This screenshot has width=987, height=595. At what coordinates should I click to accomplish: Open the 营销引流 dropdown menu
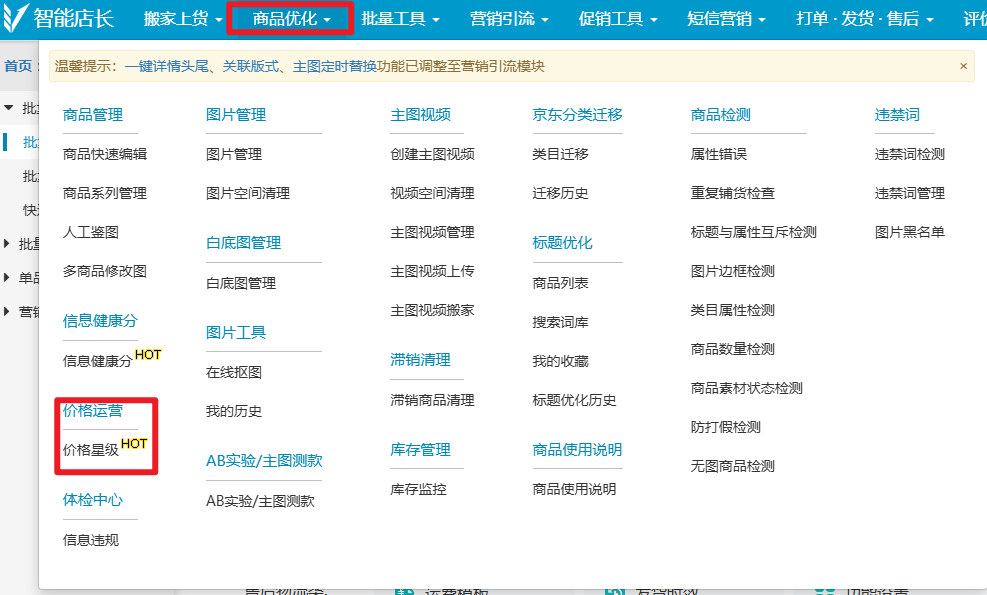tap(510, 19)
